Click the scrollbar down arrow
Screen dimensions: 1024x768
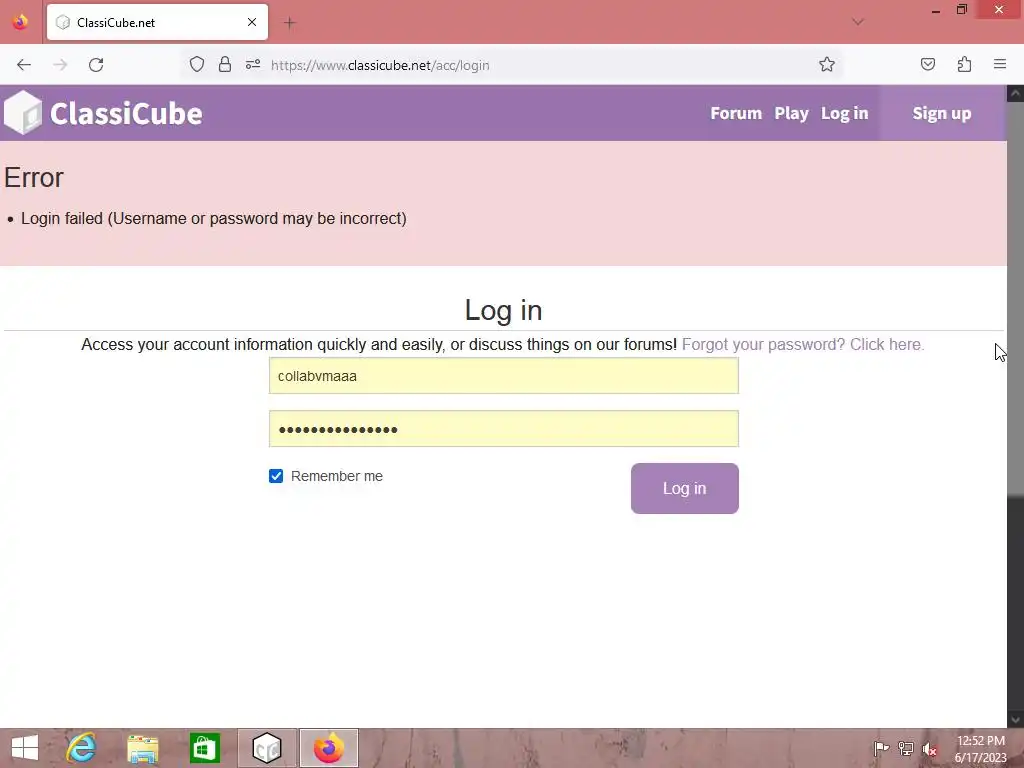1016,720
